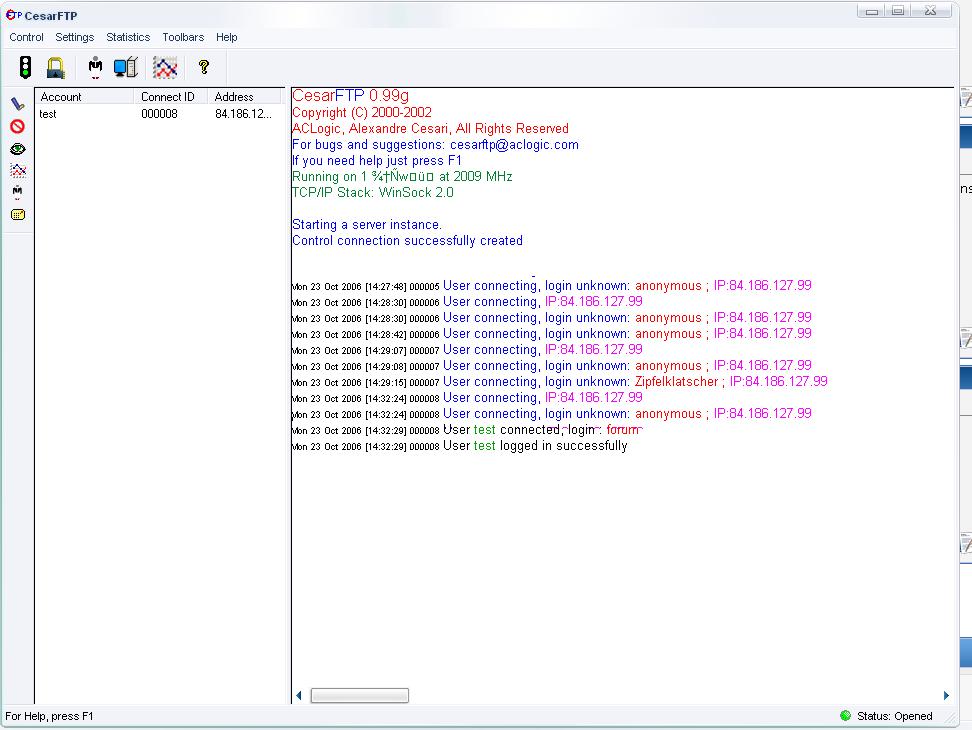Click the small user sidebar icon
This screenshot has width=972, height=730.
[17, 192]
